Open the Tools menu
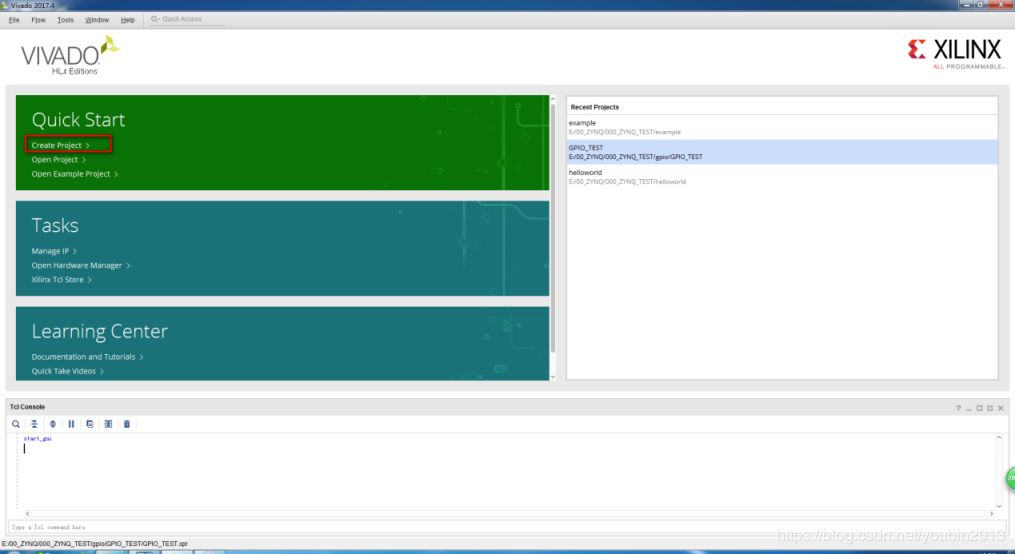The image size is (1015, 554). pyautogui.click(x=65, y=20)
